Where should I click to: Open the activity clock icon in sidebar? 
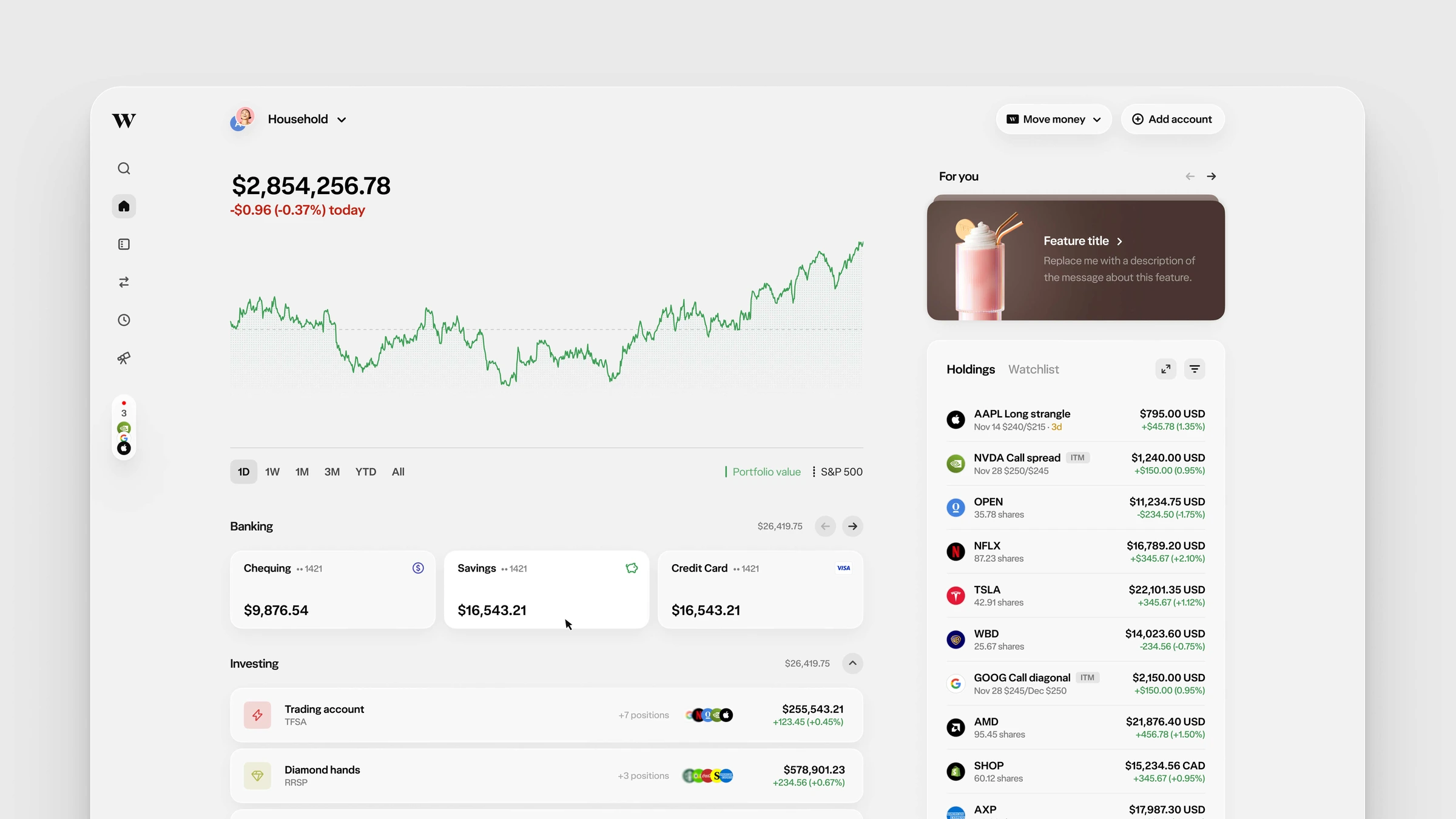click(x=124, y=320)
